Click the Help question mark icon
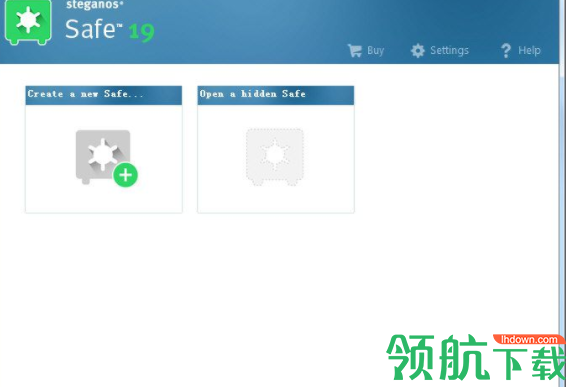The image size is (566, 387). [x=506, y=51]
